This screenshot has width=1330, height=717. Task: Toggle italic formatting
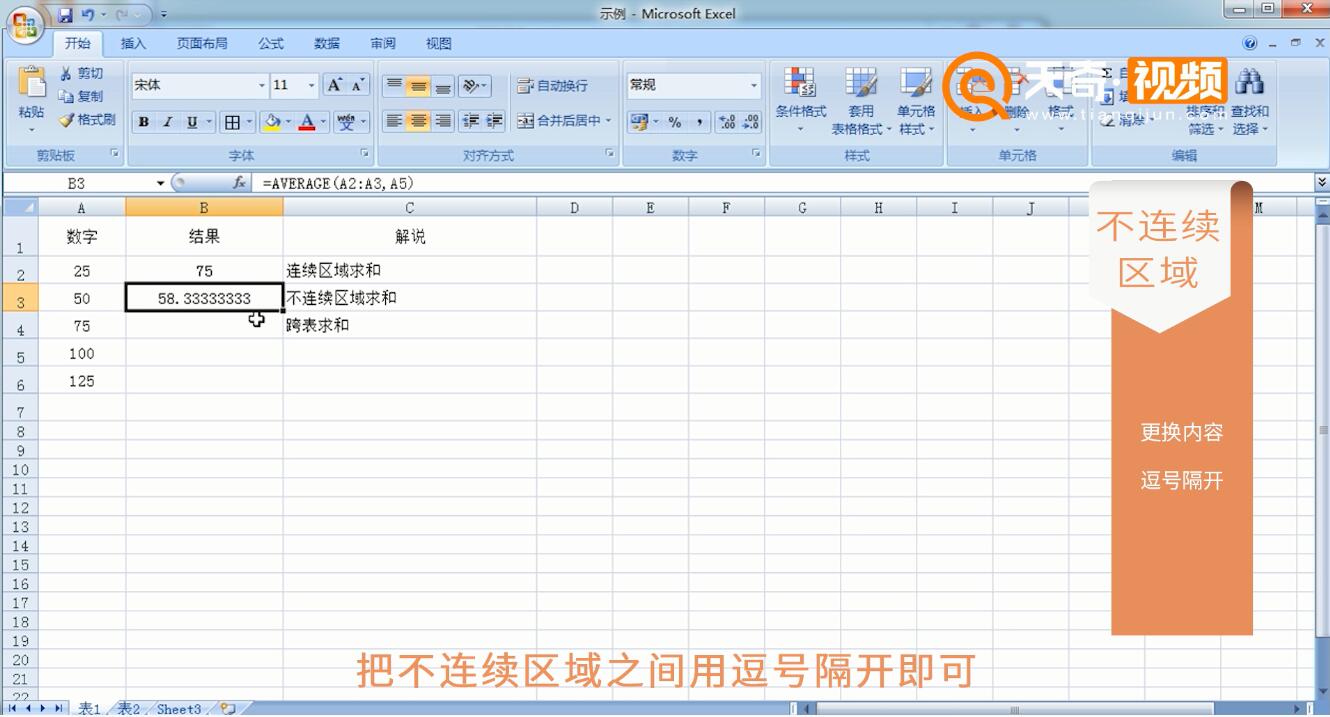click(x=168, y=122)
